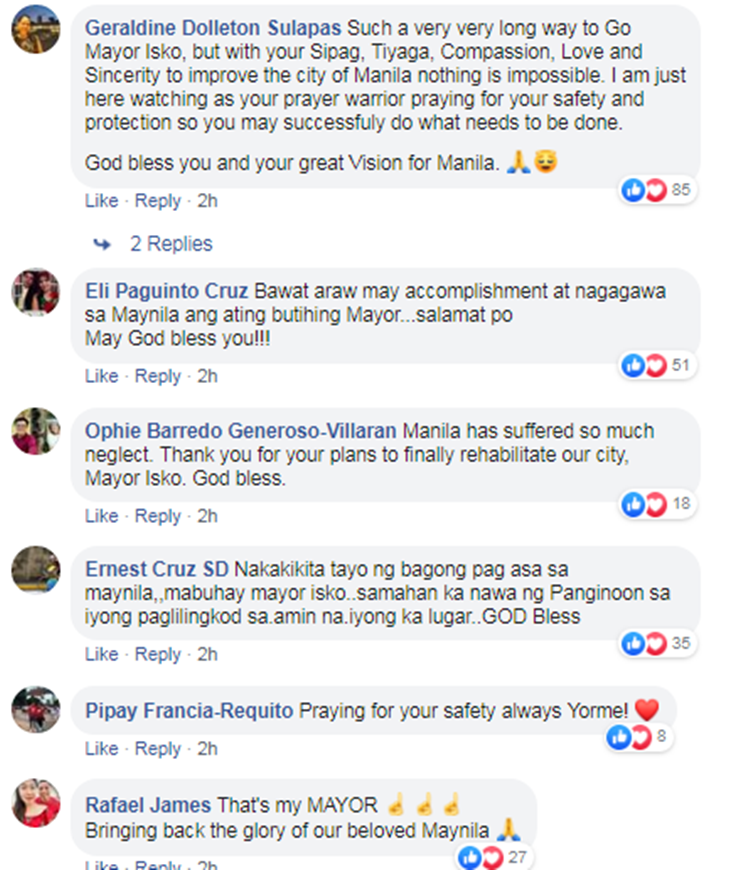Expand the 2 Replies thread
750x870 pixels.
(171, 244)
